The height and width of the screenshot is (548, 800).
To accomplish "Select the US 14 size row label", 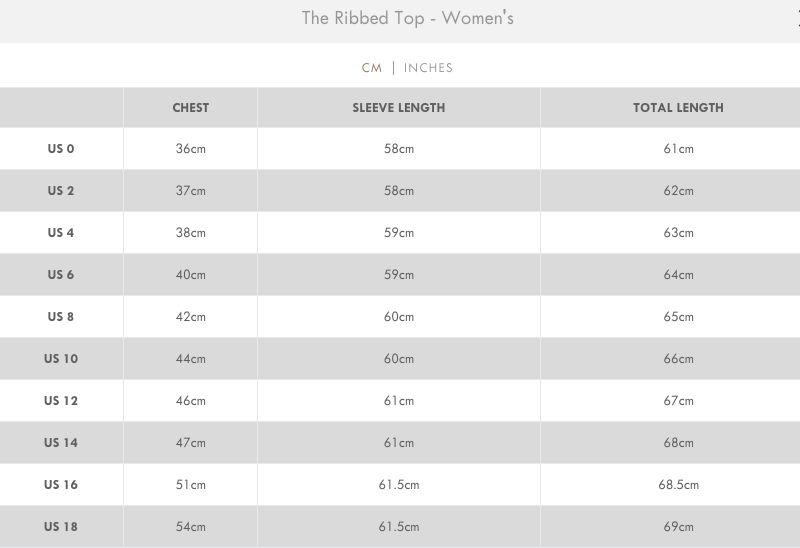I will tap(61, 443).
